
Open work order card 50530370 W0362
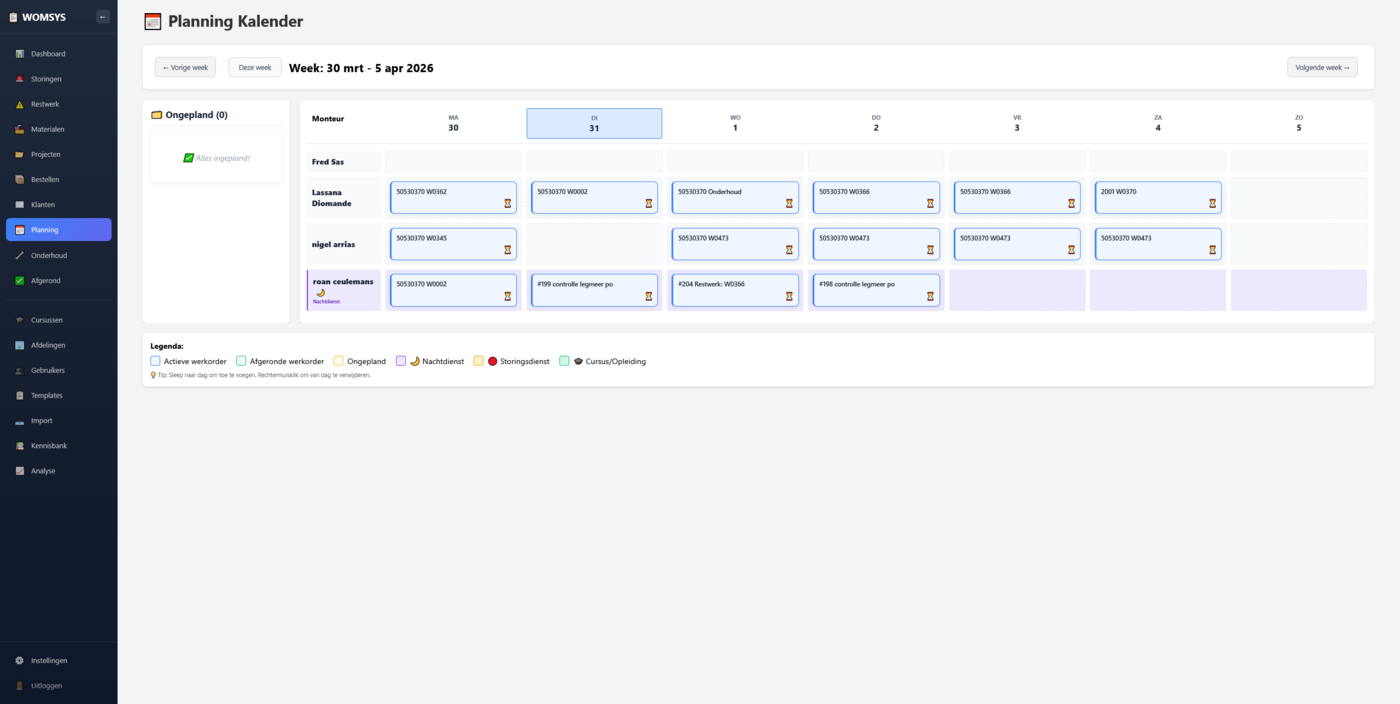453,197
